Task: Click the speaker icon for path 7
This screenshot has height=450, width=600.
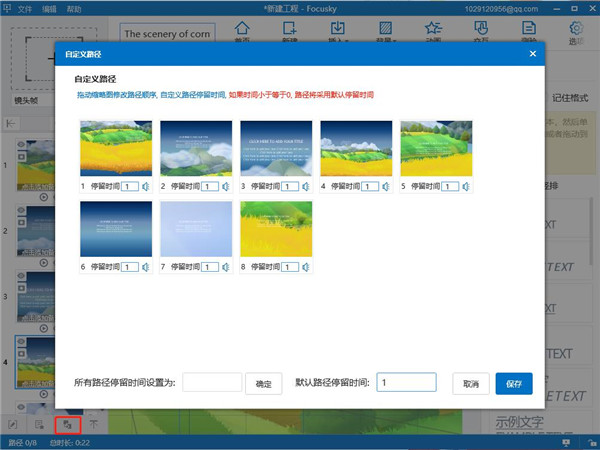Action: 226,267
